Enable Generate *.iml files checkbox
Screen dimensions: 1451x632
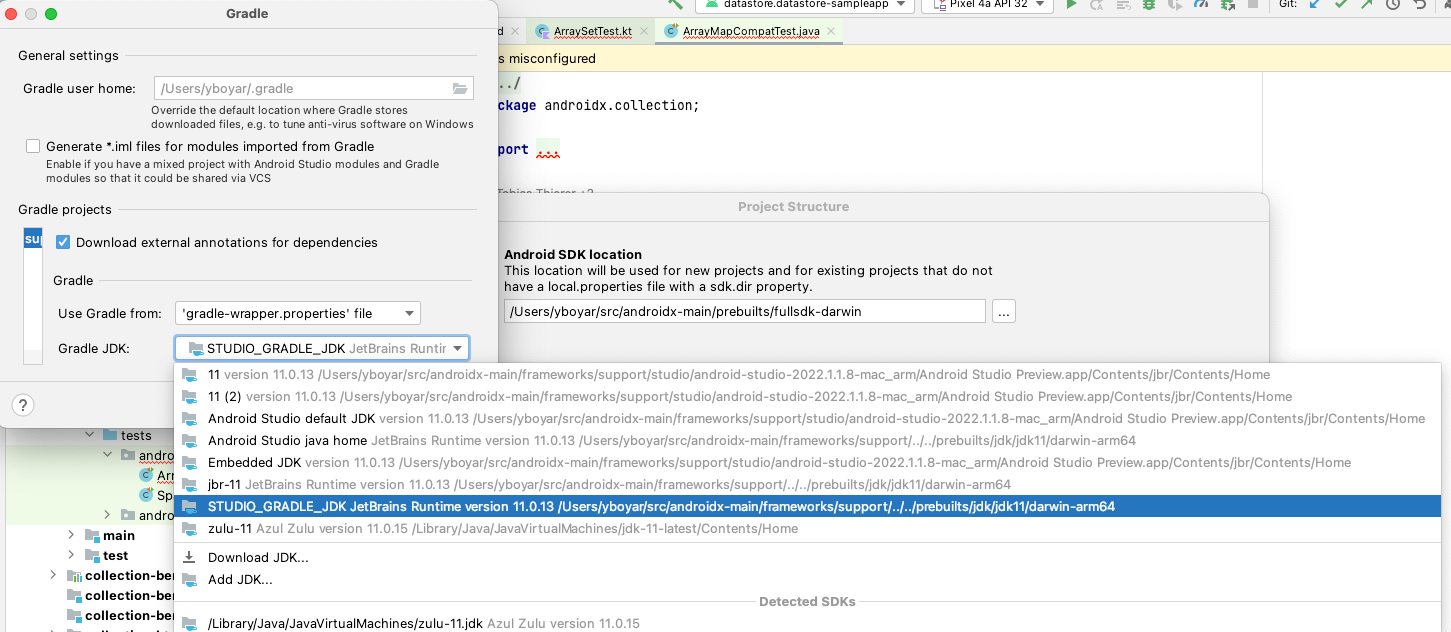[x=33, y=146]
